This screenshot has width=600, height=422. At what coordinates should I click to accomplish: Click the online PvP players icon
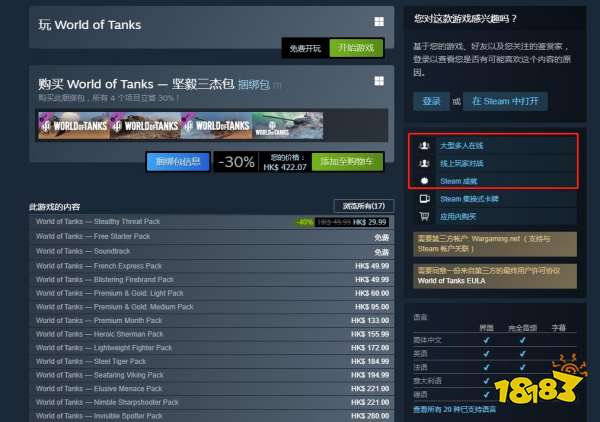tap(424, 163)
